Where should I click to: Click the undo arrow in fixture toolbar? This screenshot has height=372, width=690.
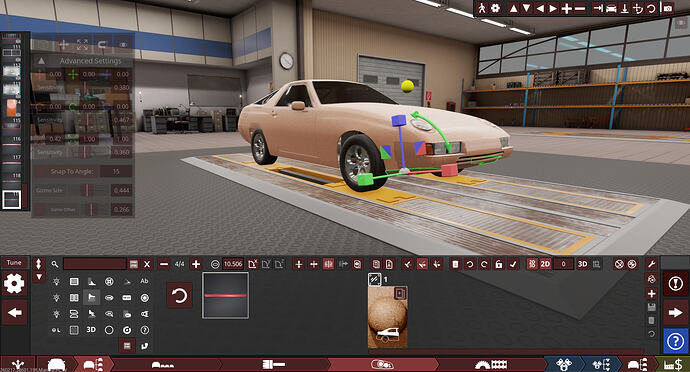click(470, 264)
